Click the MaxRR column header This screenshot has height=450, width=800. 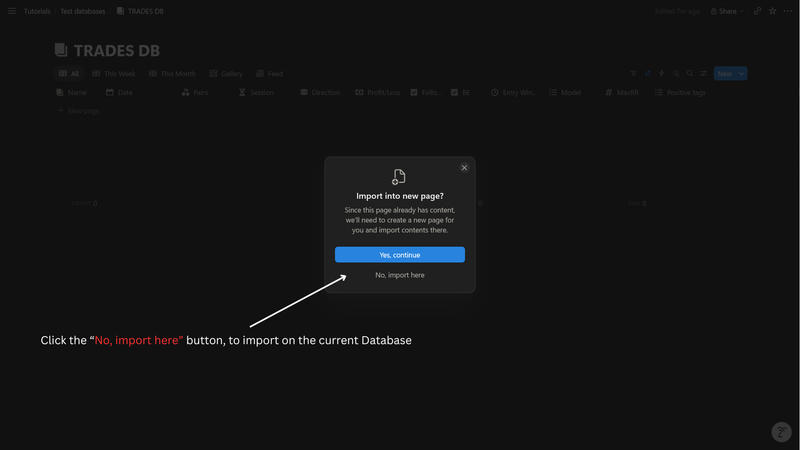click(x=621, y=92)
